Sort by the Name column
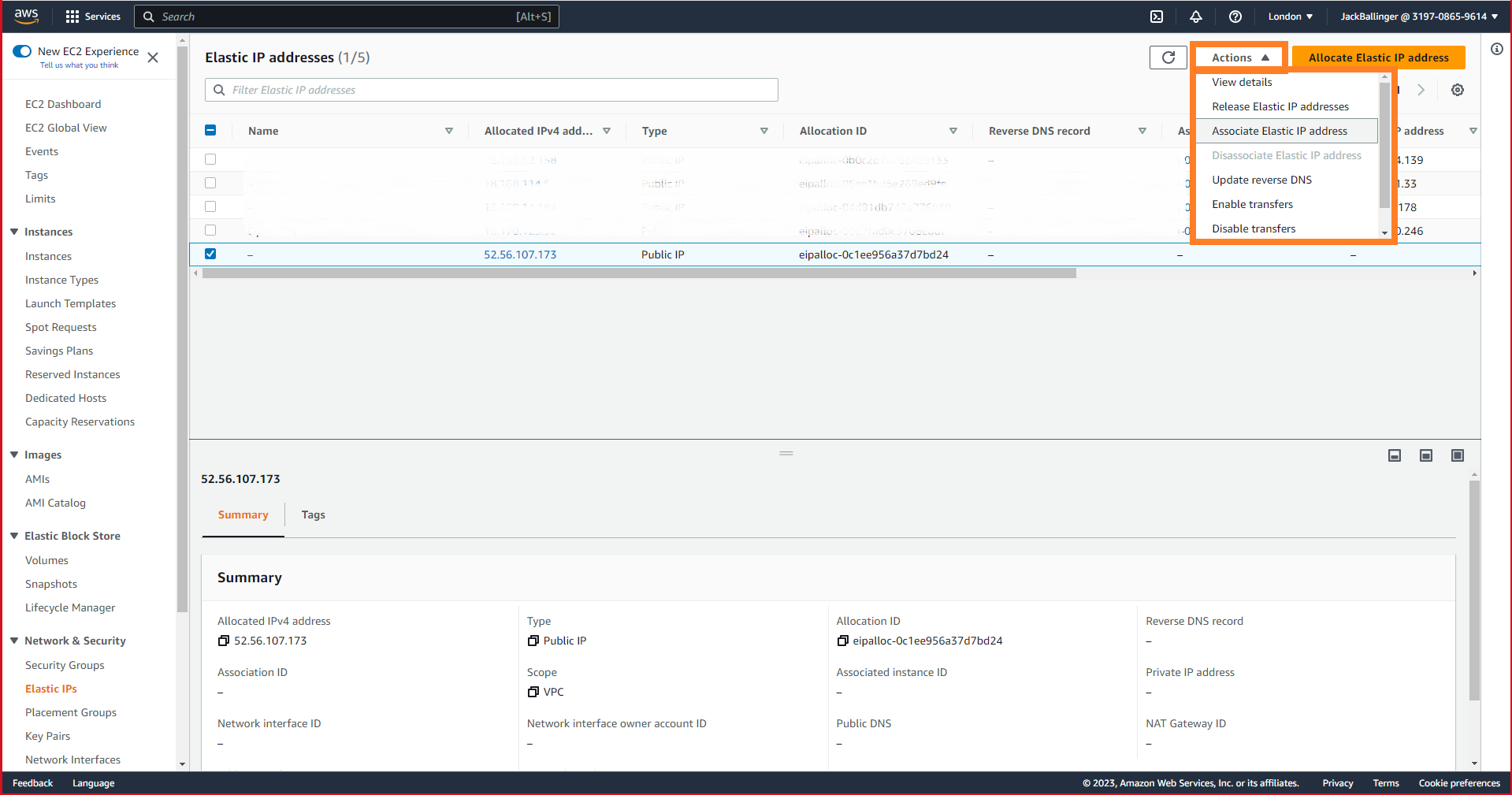1512x795 pixels. (x=449, y=131)
